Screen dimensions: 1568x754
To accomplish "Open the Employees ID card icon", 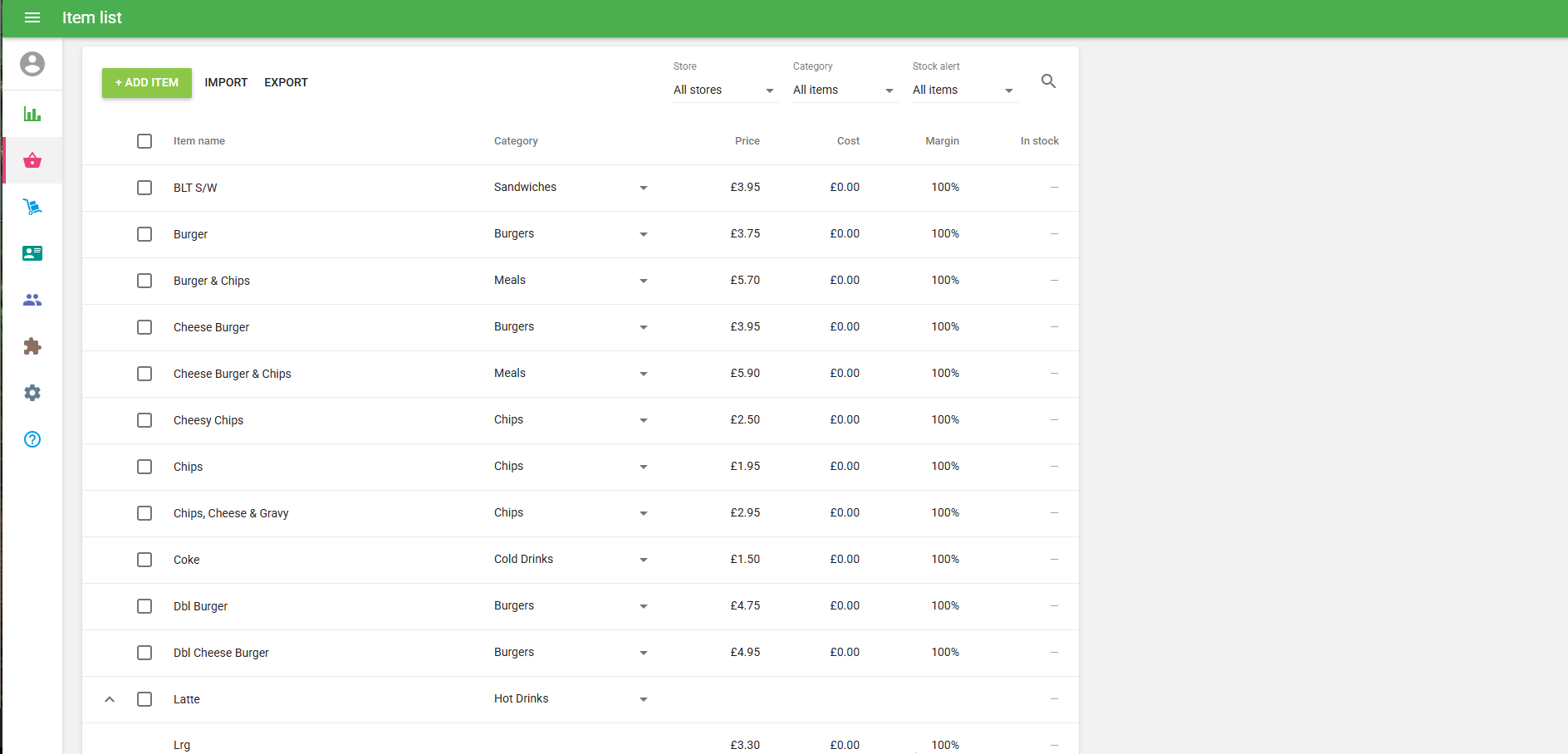I will pos(32,253).
